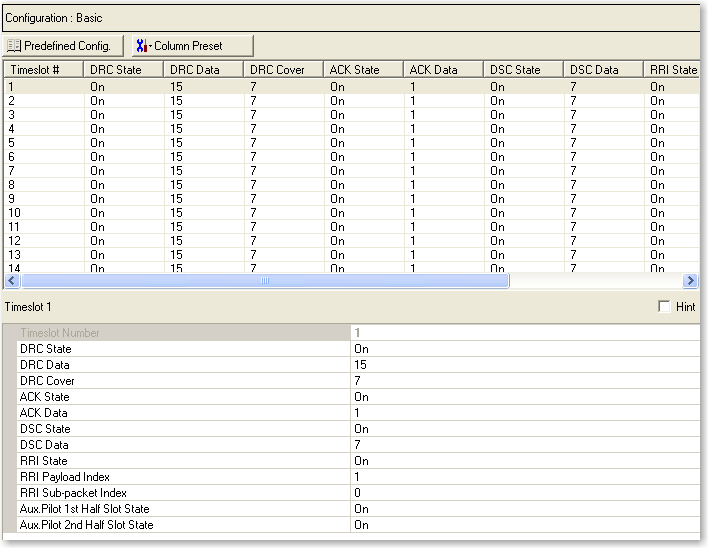Select timeslot row 2 in the table
Viewport: 708px width, 548px height.
point(352,101)
